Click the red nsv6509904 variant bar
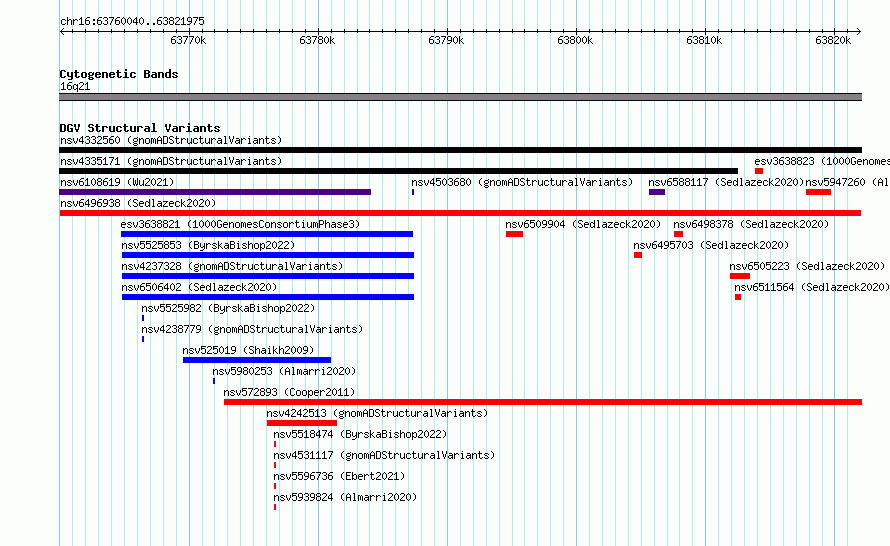 (x=514, y=234)
